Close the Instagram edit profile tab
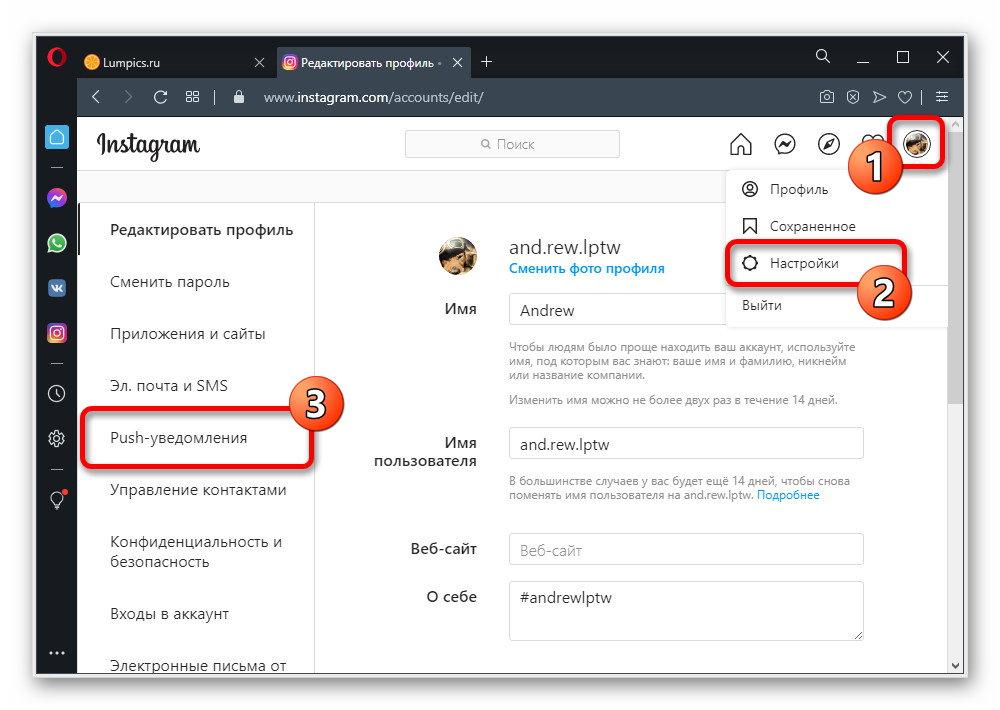 coord(457,63)
